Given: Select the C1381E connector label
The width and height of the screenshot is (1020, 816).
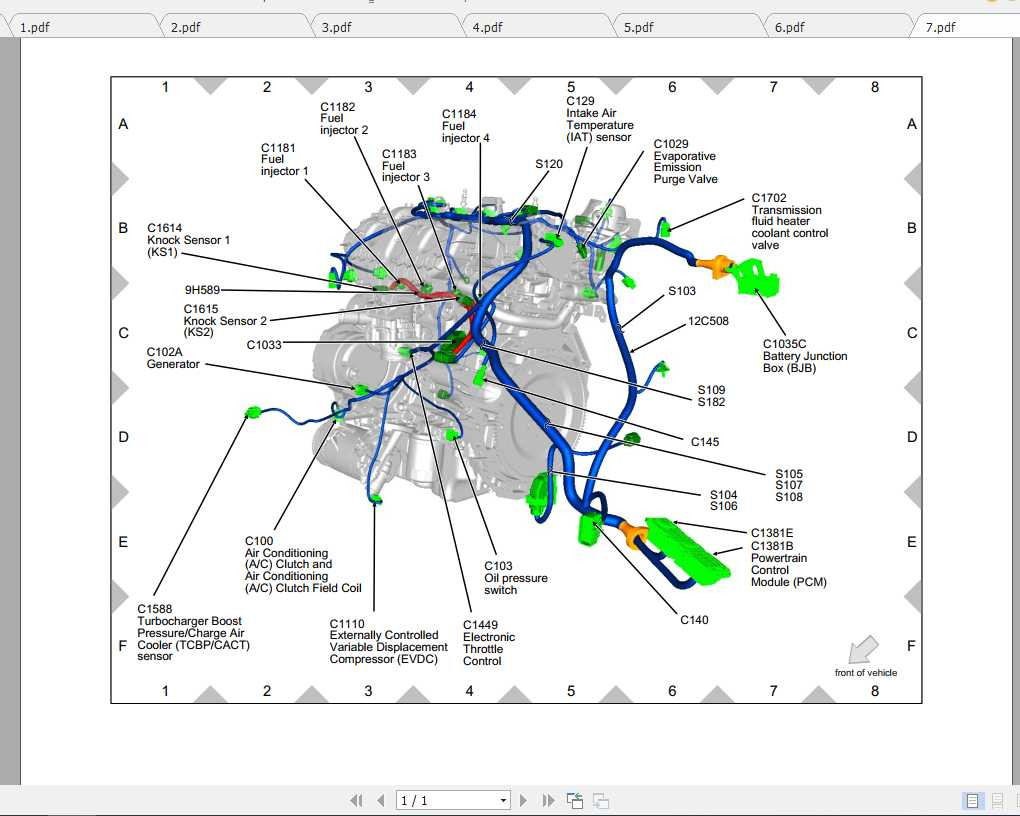Looking at the screenshot, I should (x=772, y=533).
